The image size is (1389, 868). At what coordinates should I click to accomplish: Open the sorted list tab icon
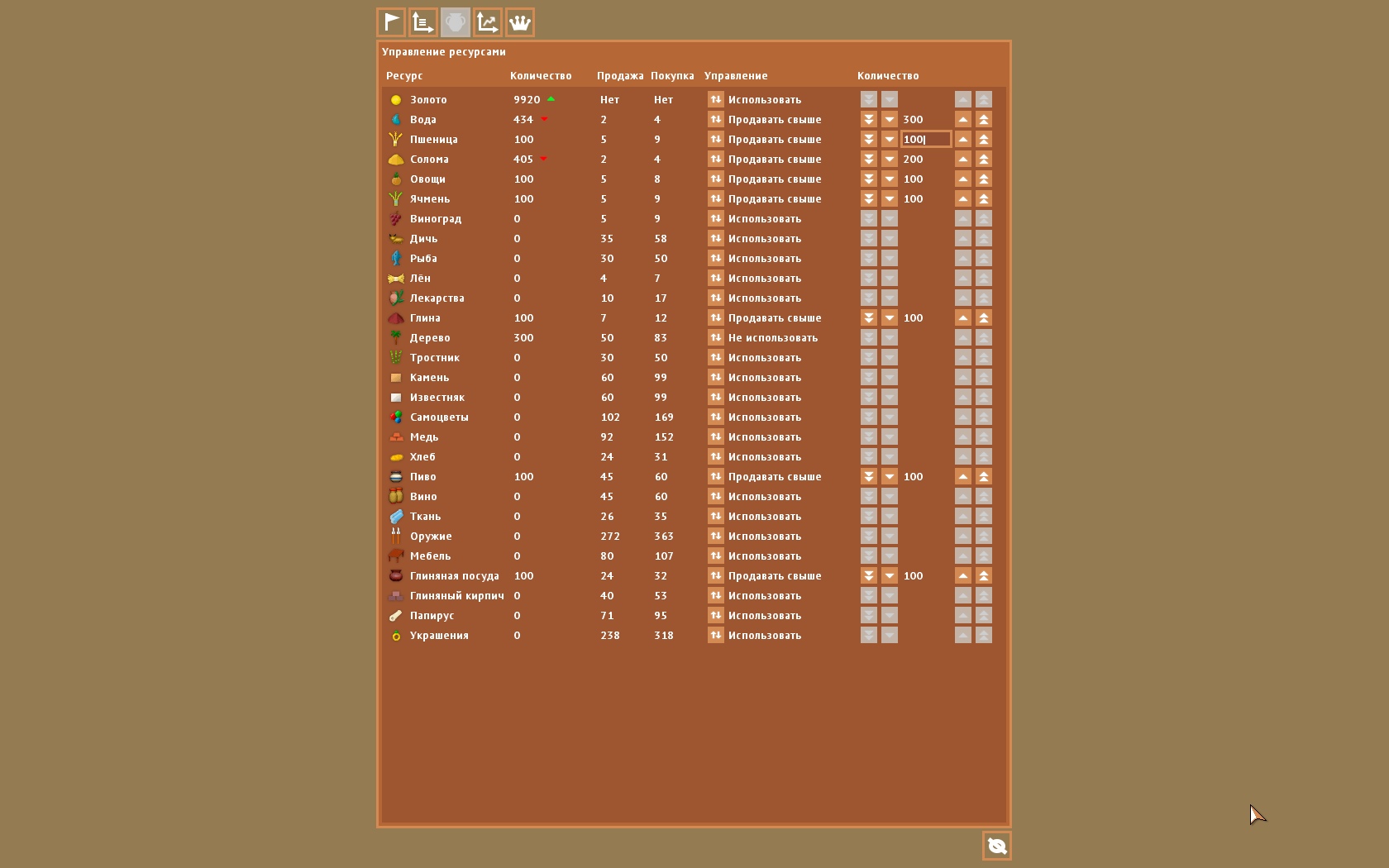point(423,22)
